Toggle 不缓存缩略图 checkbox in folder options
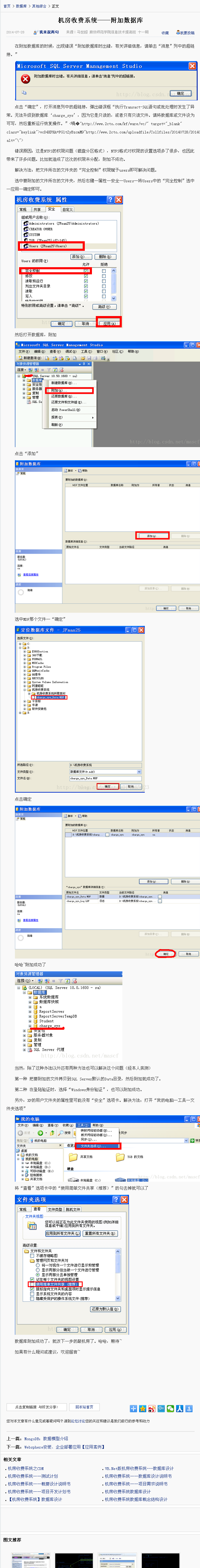 point(32,1255)
